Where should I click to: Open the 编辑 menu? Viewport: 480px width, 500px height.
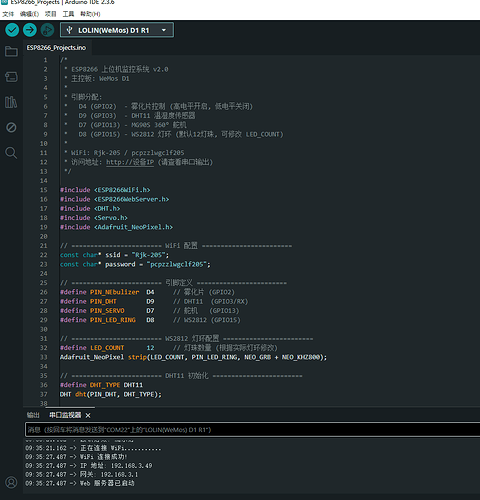pyautogui.click(x=29, y=14)
